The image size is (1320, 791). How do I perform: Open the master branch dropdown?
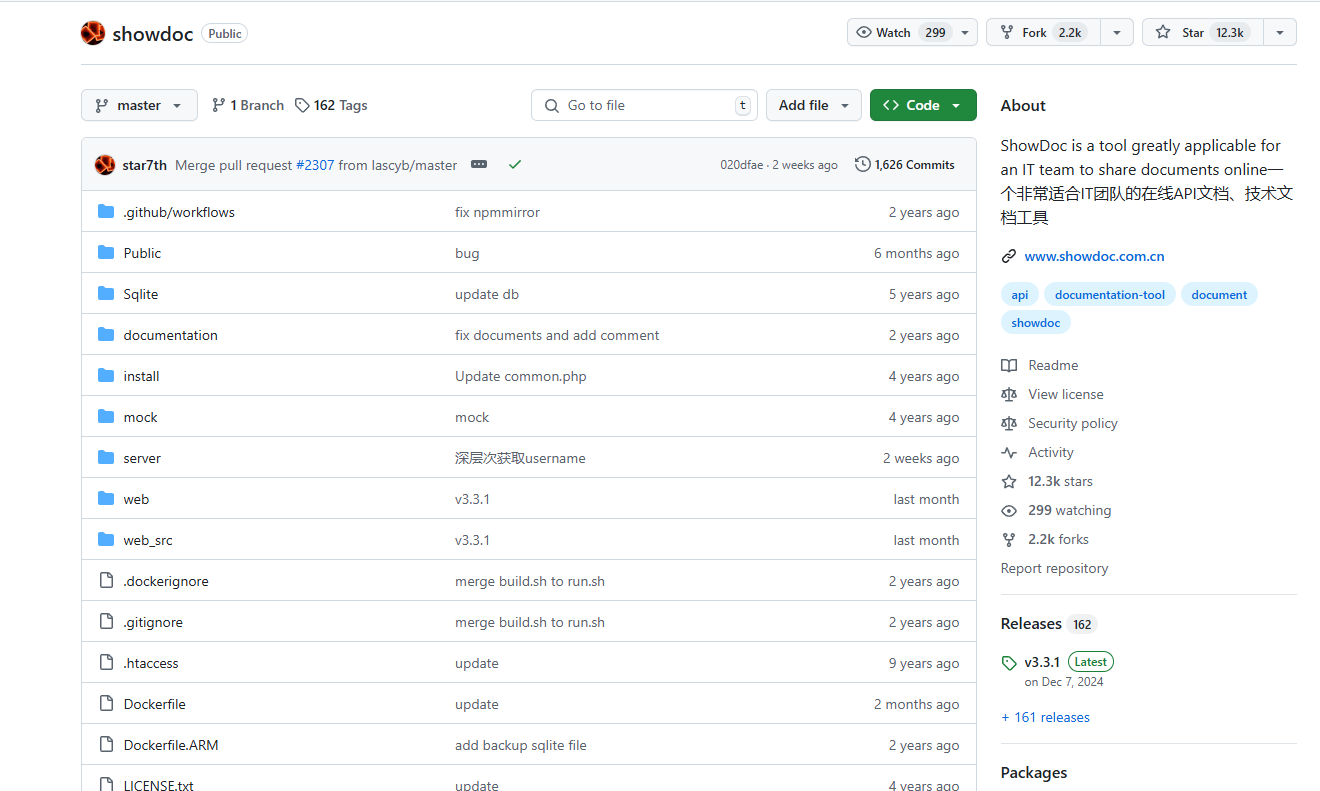139,105
